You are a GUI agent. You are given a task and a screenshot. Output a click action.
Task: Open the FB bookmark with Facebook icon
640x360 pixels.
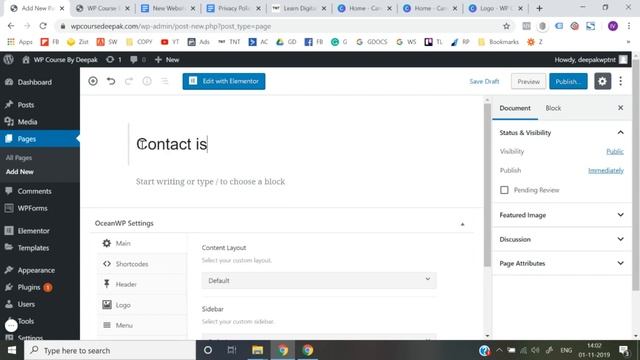[x=314, y=42]
